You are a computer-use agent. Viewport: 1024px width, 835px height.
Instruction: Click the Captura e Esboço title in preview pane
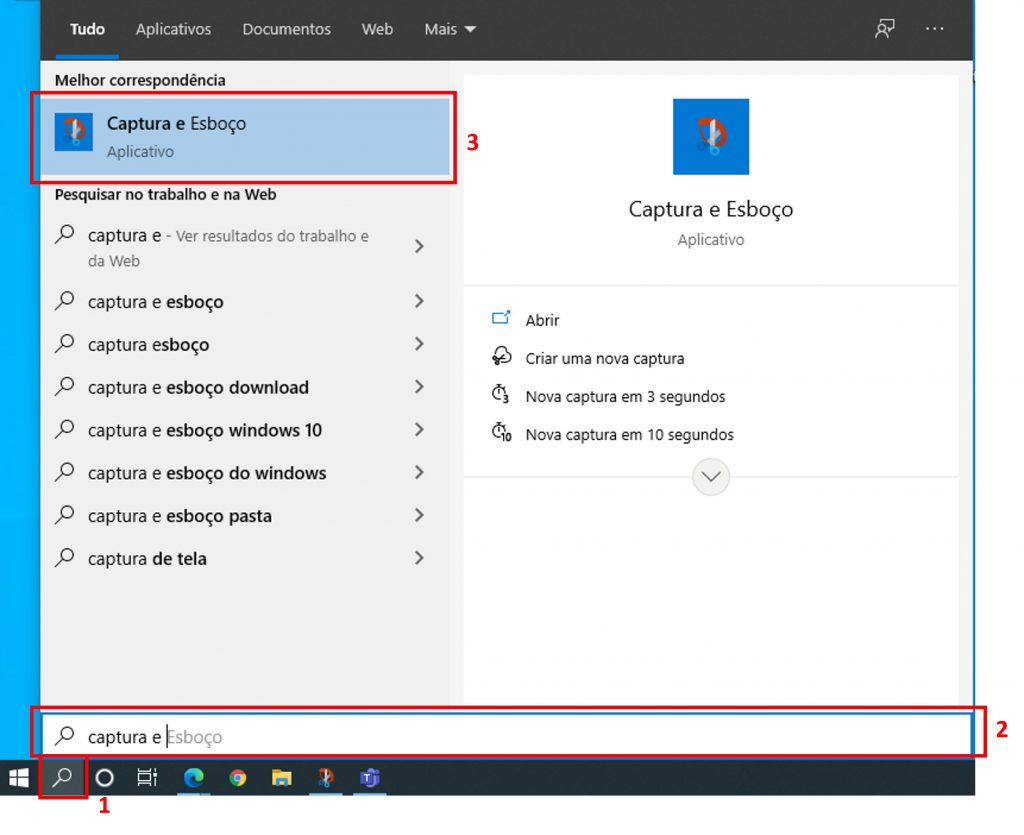(711, 209)
